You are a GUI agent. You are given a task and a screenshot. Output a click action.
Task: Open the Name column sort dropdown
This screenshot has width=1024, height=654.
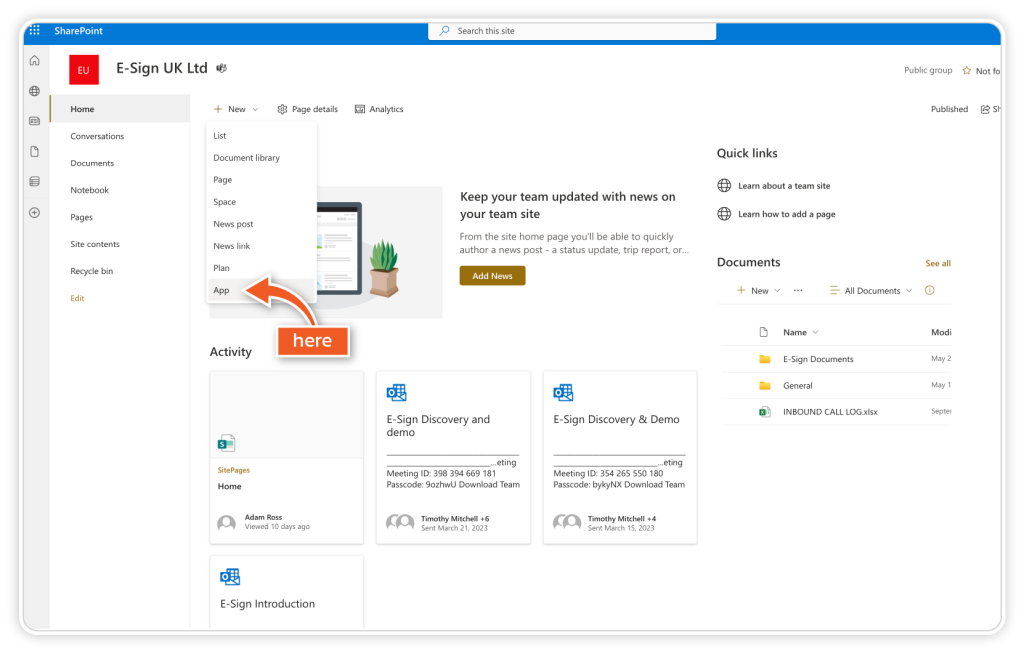(801, 332)
